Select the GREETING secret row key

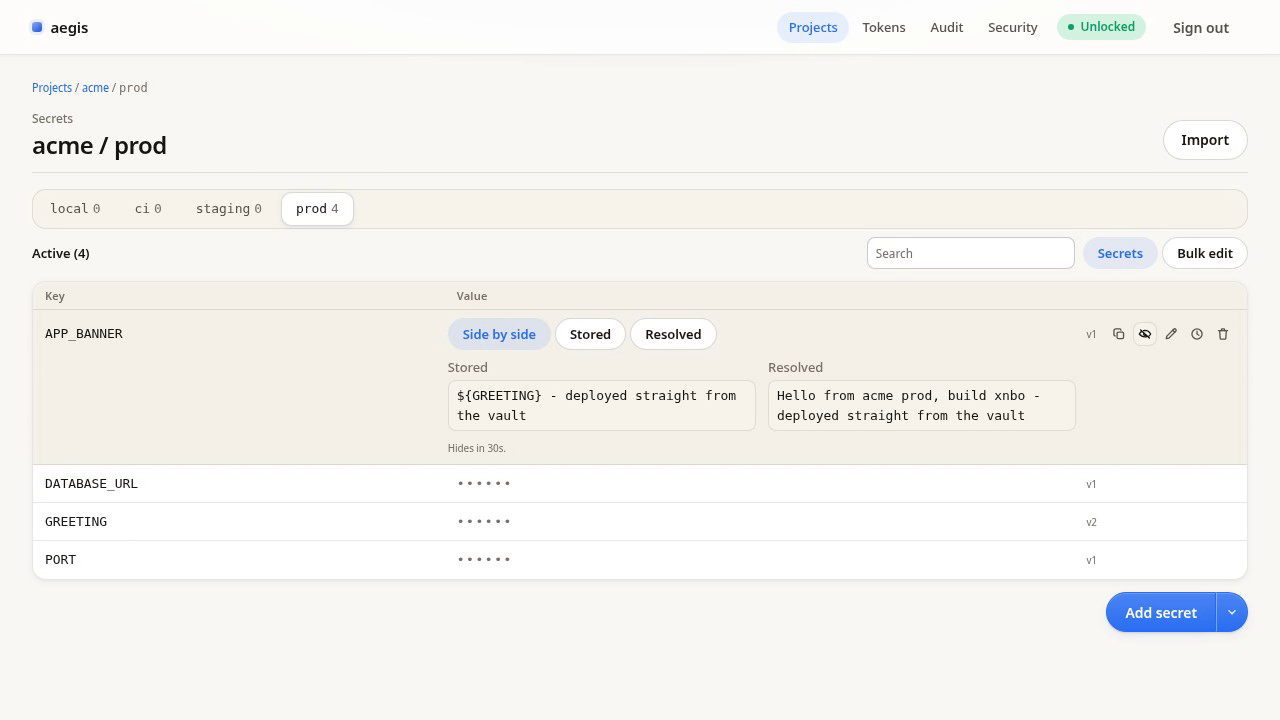[76, 522]
